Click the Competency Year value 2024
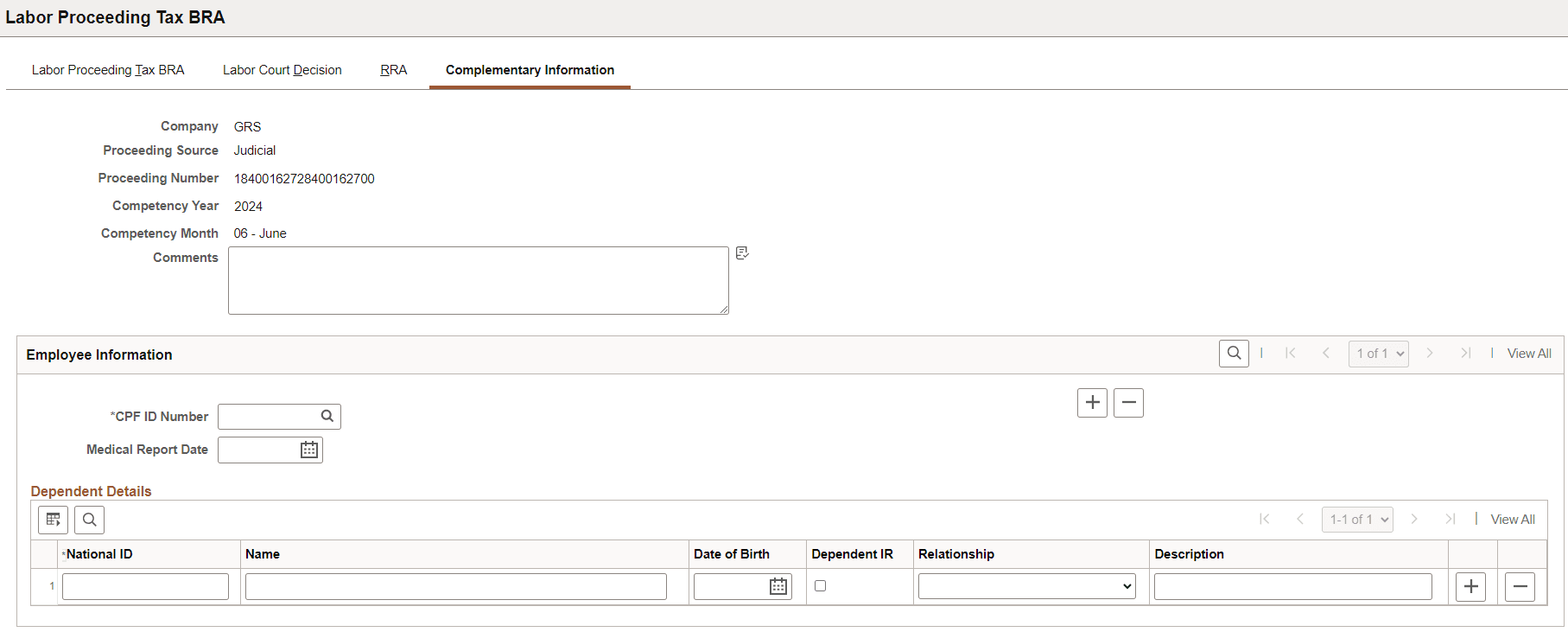1568x632 pixels. [248, 207]
